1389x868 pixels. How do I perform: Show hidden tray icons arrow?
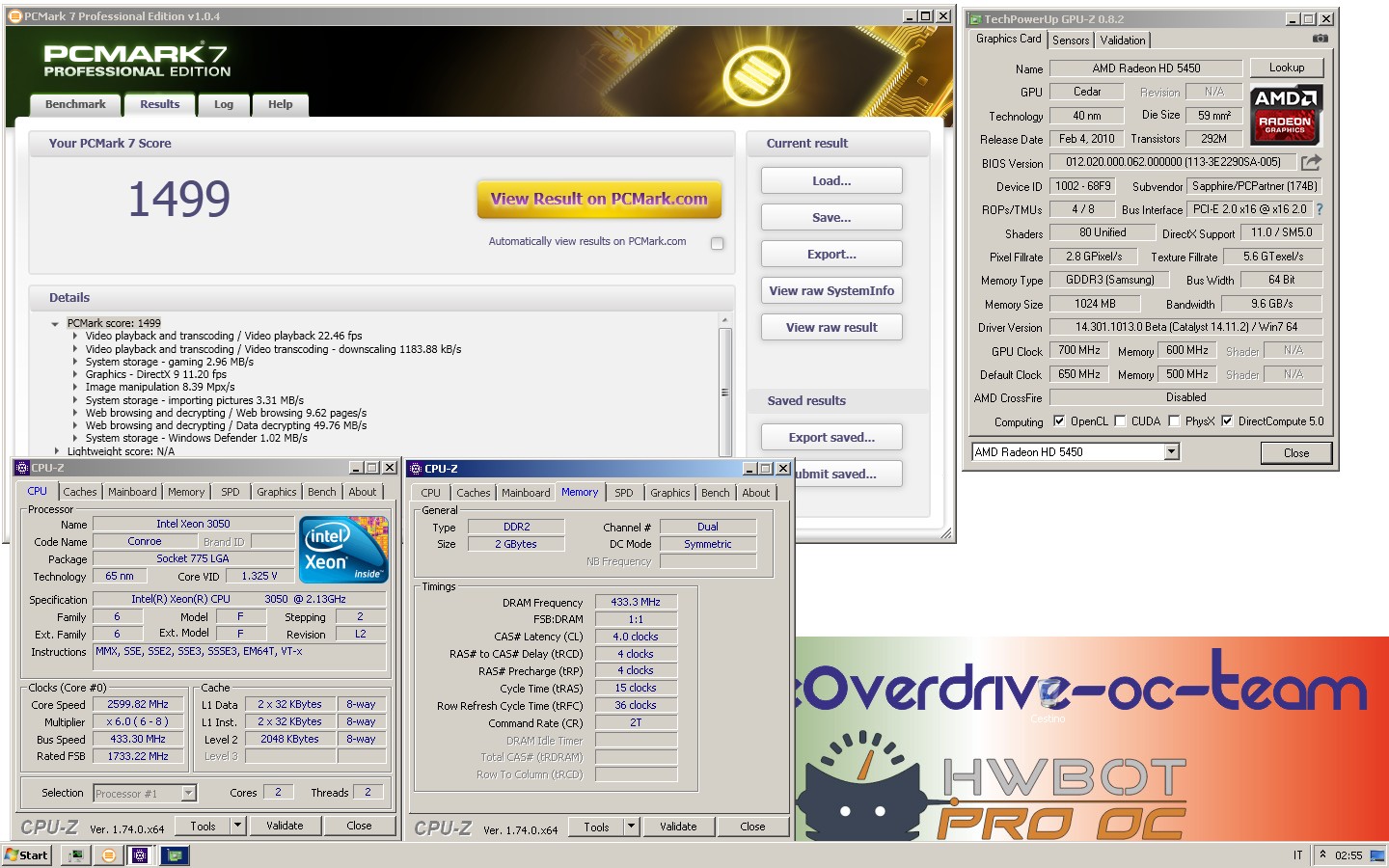click(1322, 854)
